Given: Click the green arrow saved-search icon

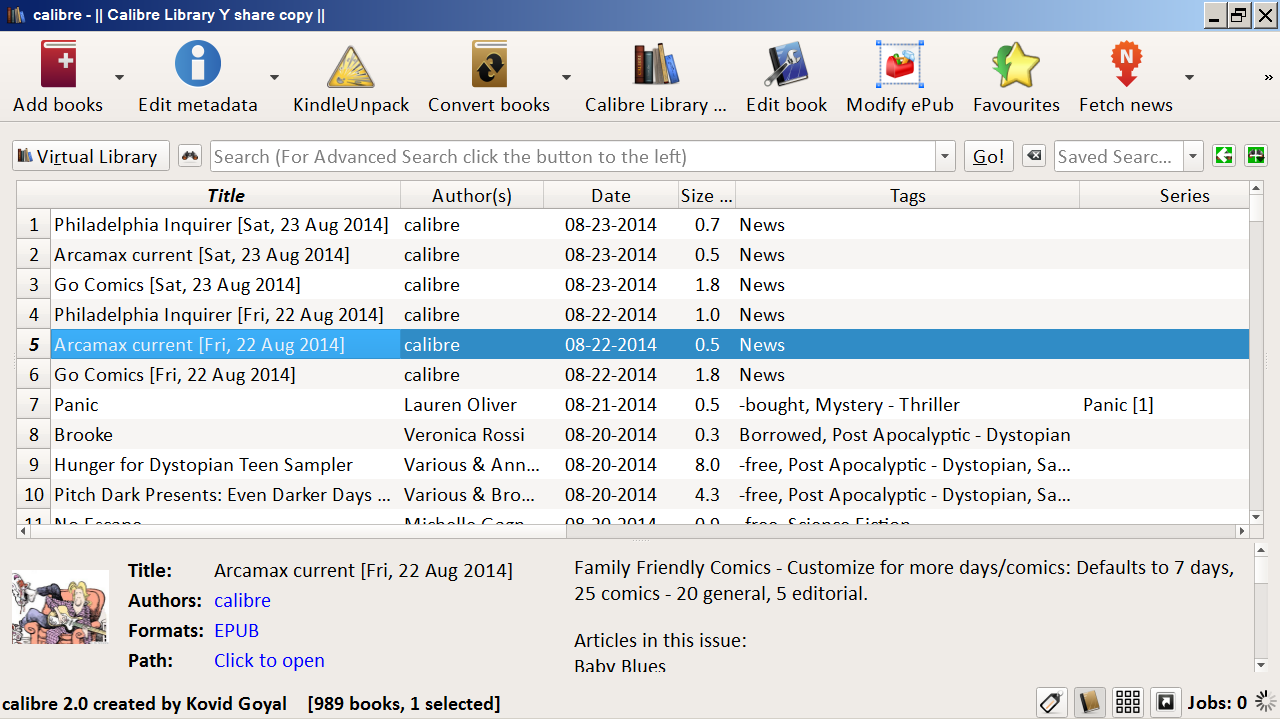Looking at the screenshot, I should (x=1223, y=156).
